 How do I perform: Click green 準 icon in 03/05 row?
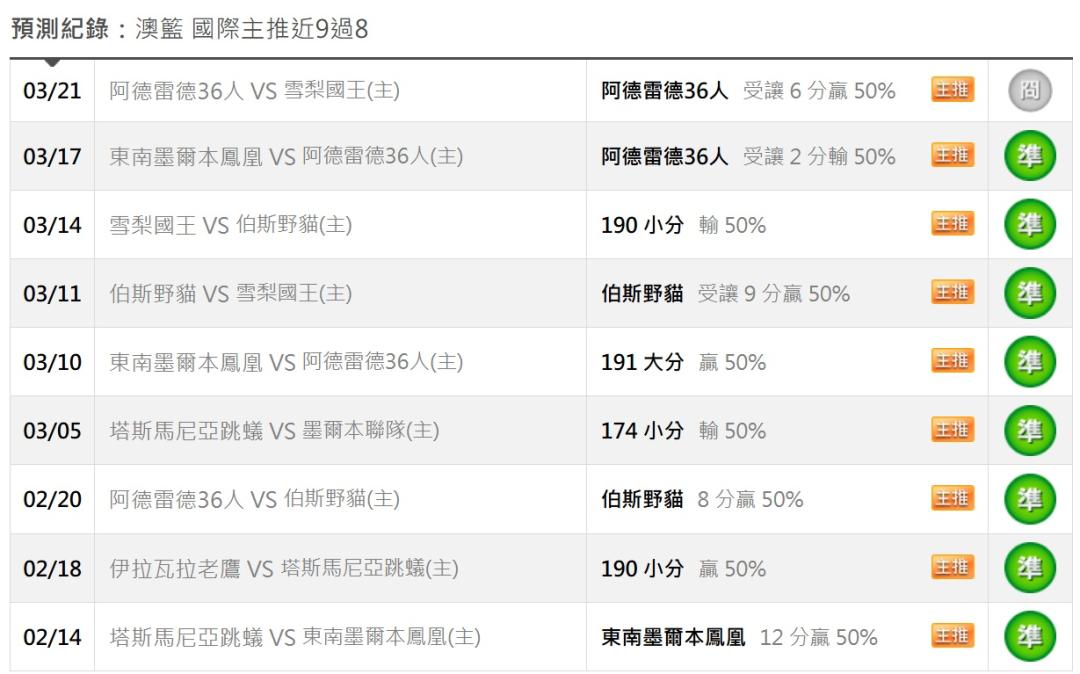[x=1030, y=431]
